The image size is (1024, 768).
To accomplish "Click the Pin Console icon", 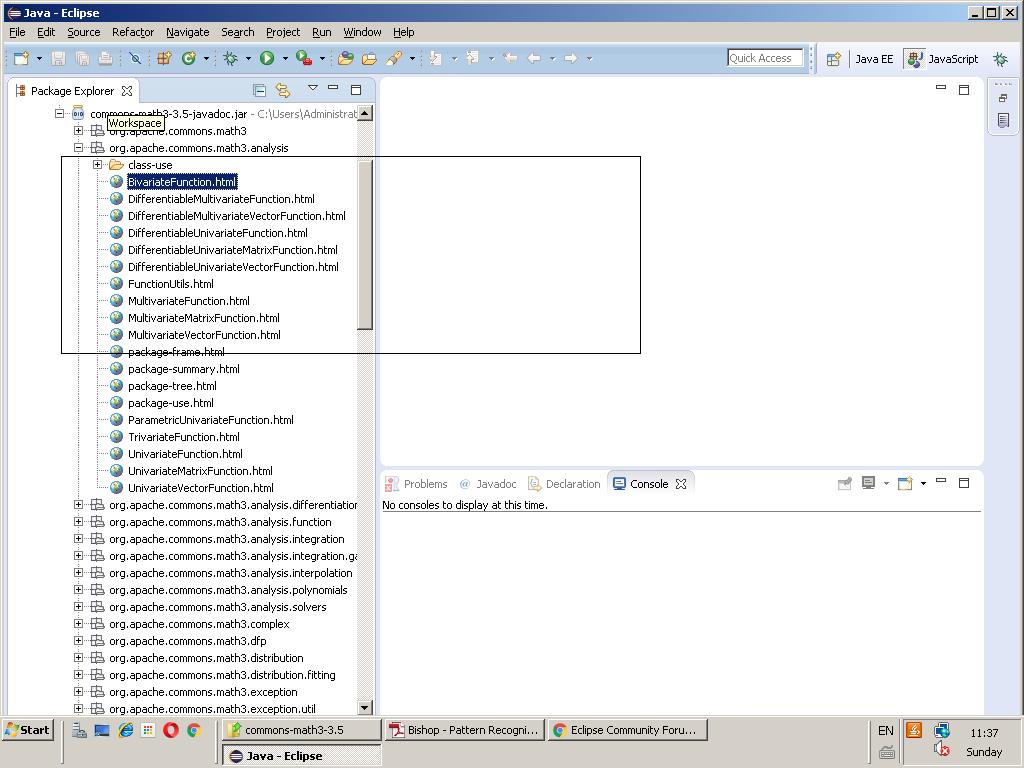I will pos(844,483).
